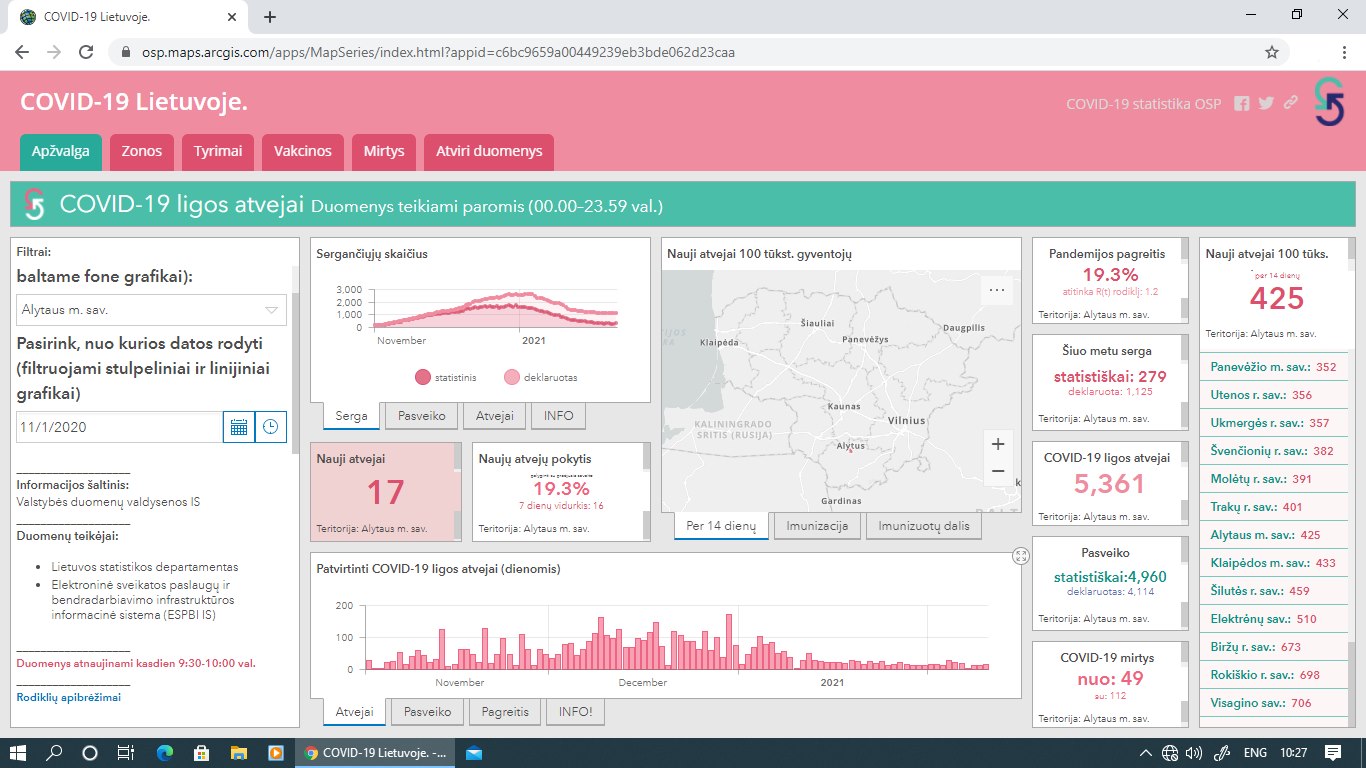Open the Zonos tab
1366x768 pixels.
(x=142, y=152)
